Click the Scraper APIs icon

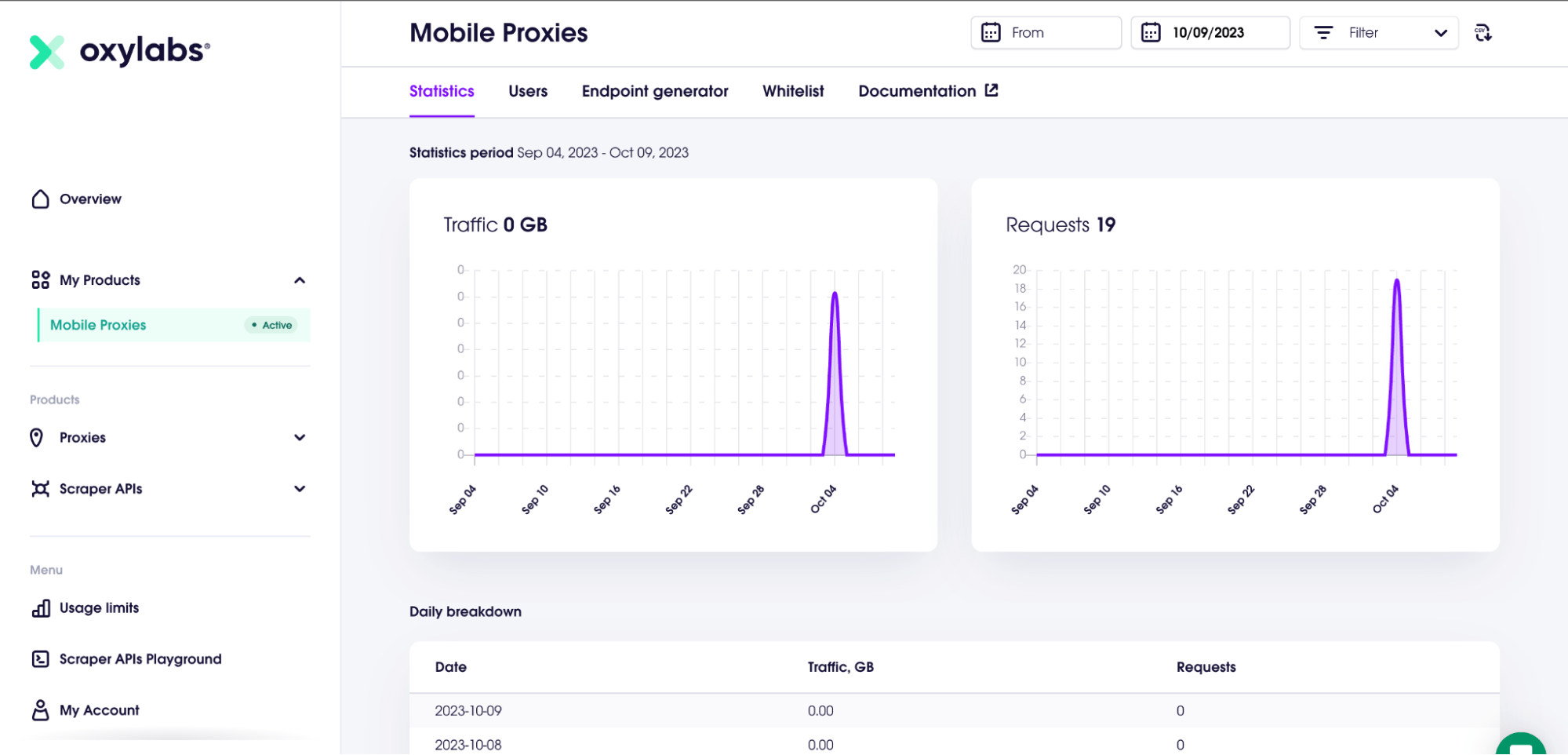(40, 489)
